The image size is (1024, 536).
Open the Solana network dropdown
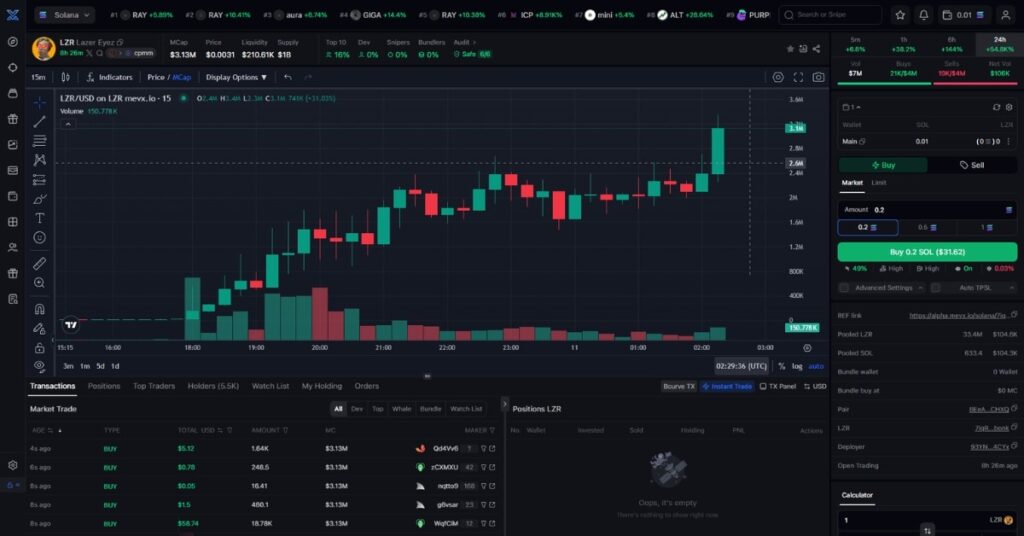(x=64, y=14)
